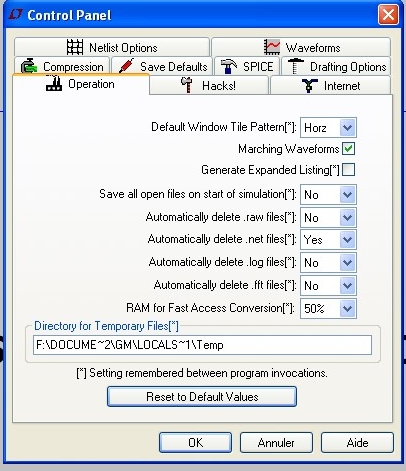Viewport: 406px width, 471px height.
Task: Click the Automatically delete .log files[*] label
Action: (222, 262)
